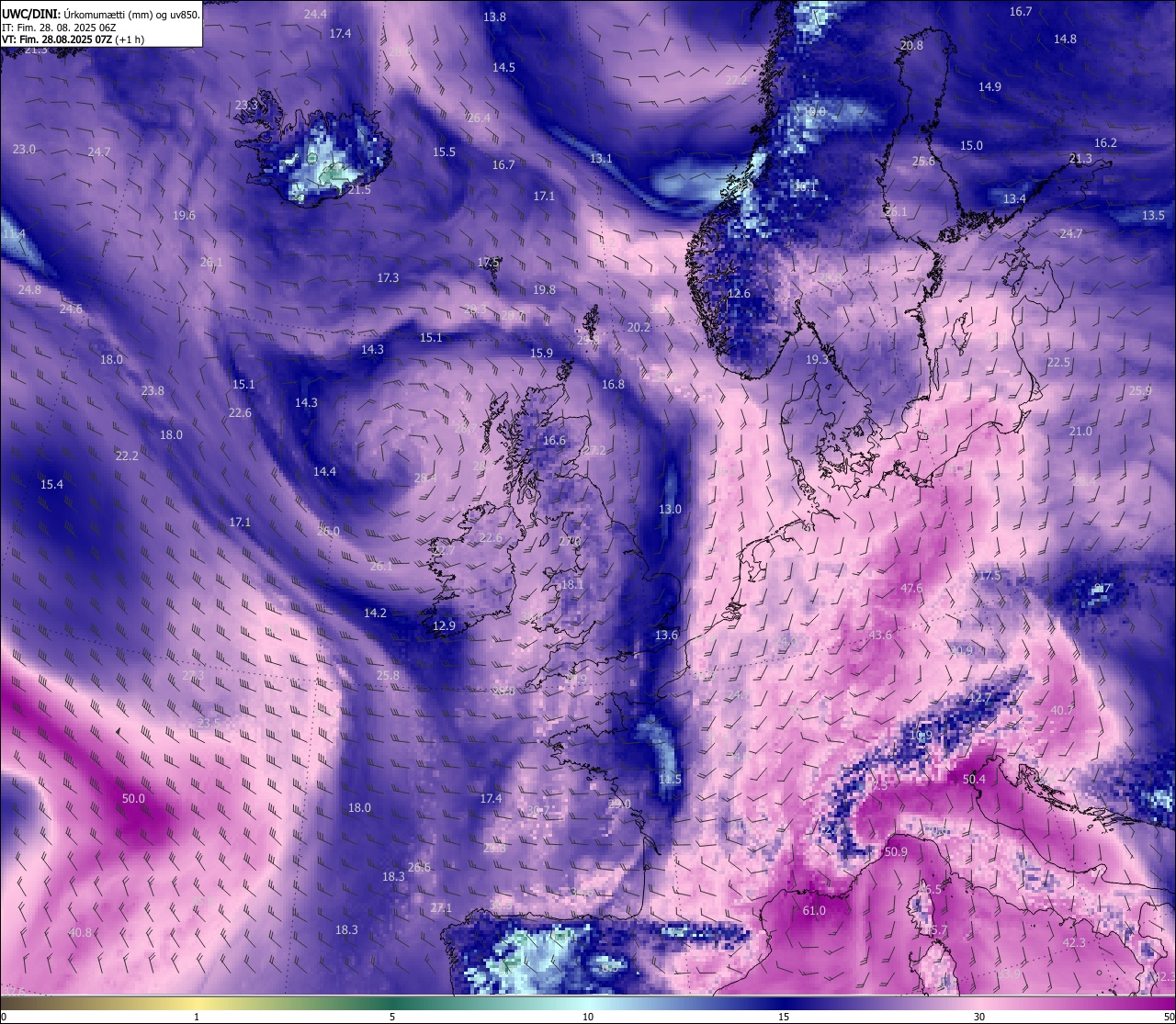Click the 42.3 value over Italy

(1074, 942)
